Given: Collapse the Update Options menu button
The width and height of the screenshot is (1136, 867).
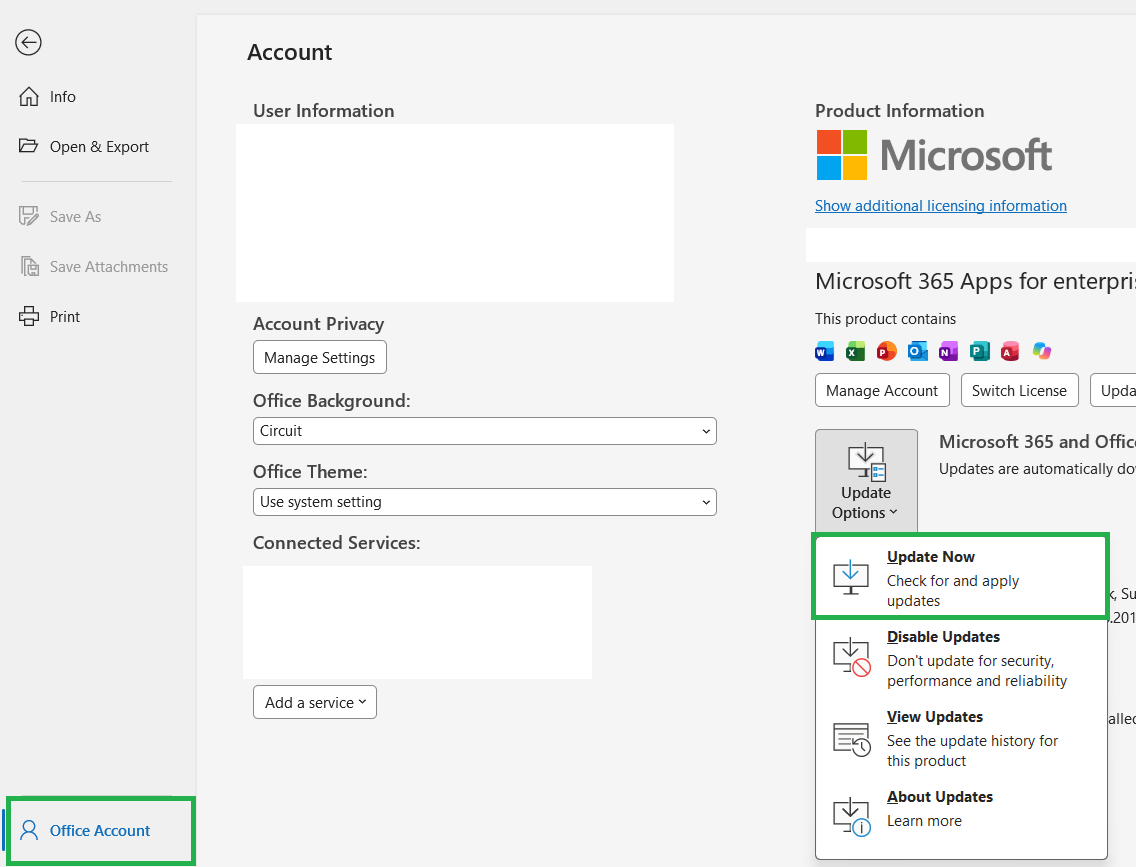Looking at the screenshot, I should [866, 481].
